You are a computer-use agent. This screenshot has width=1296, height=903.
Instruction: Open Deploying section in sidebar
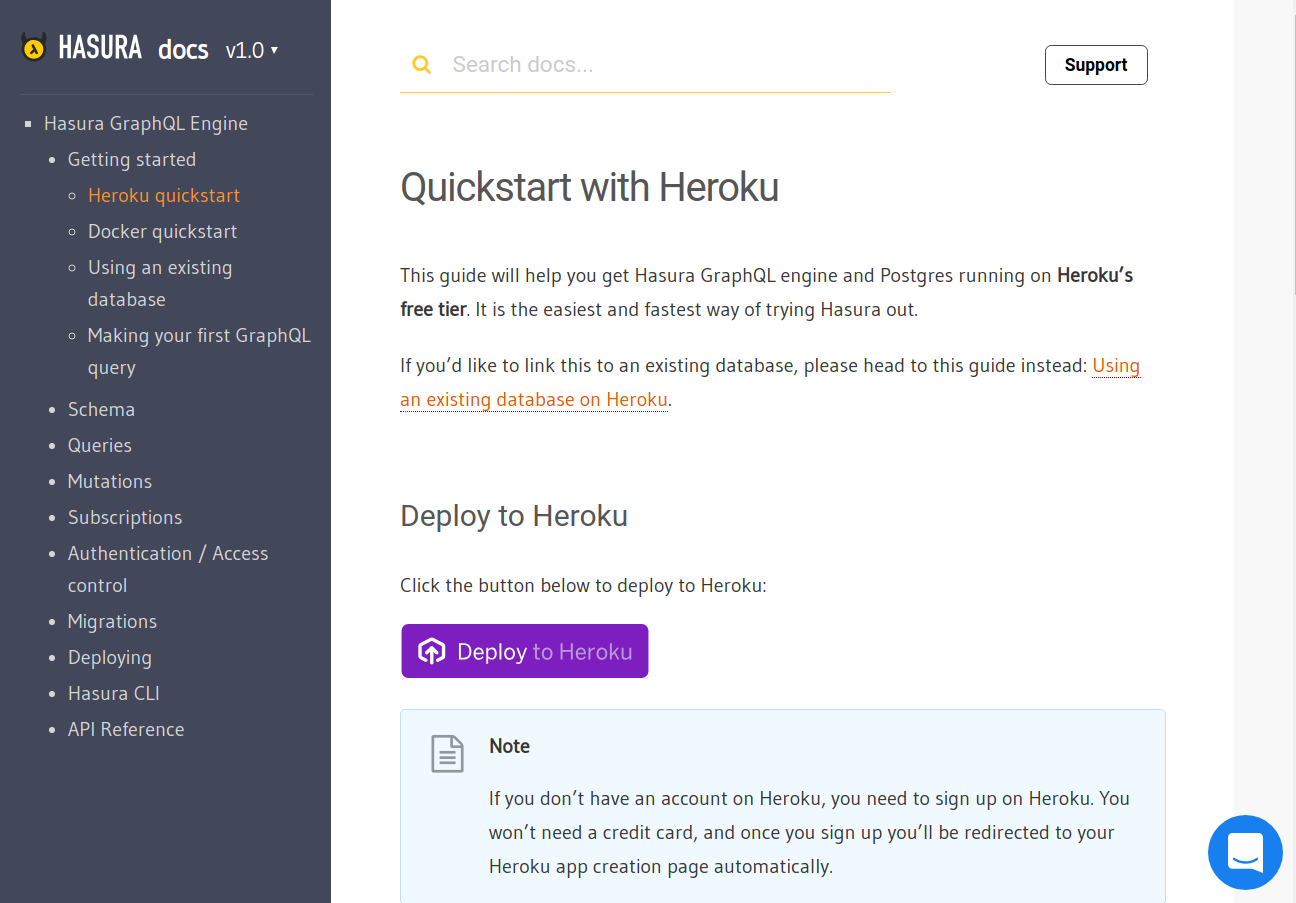pyautogui.click(x=110, y=658)
